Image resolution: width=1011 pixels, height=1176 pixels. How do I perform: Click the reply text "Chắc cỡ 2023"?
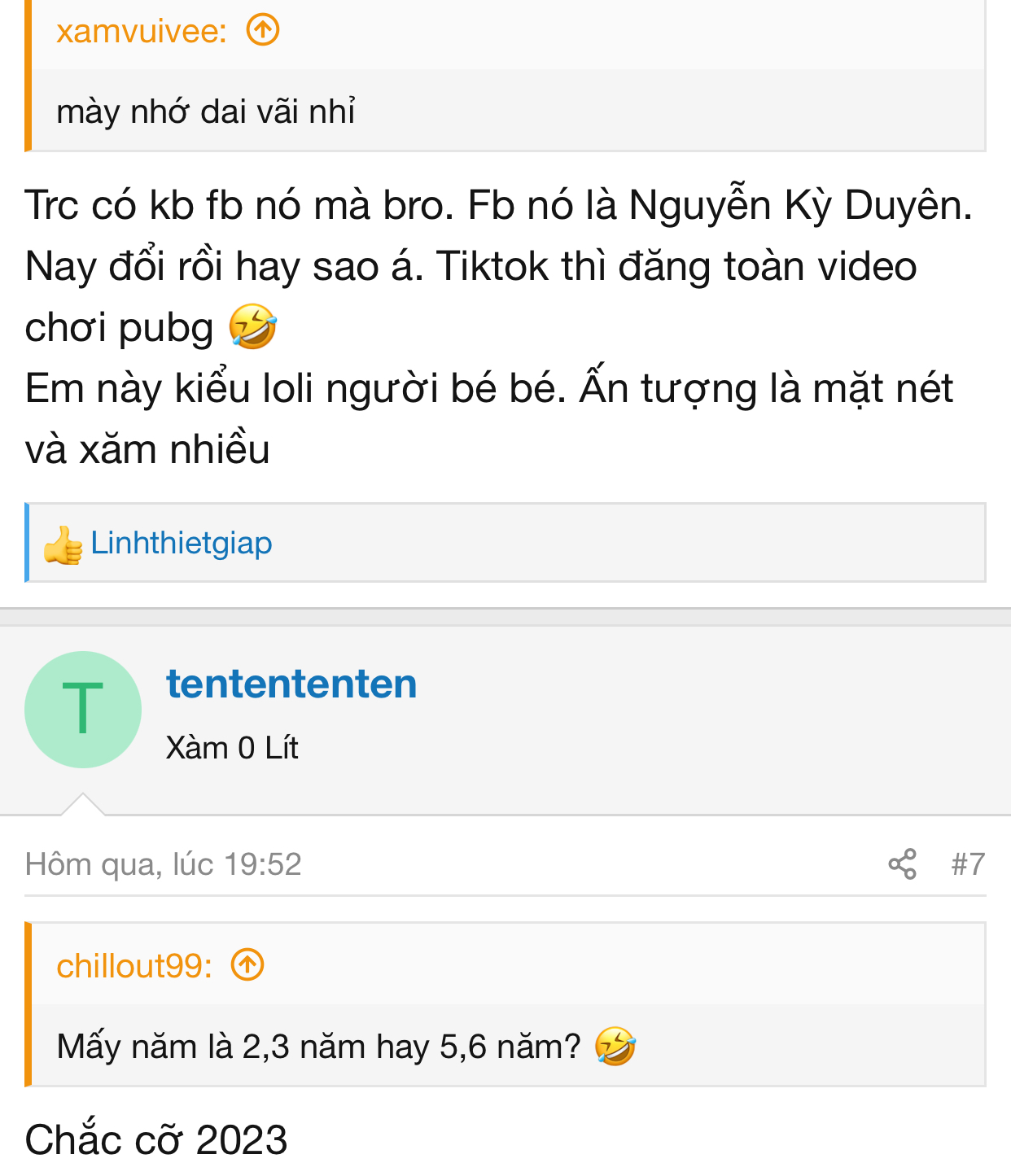pyautogui.click(x=156, y=1139)
